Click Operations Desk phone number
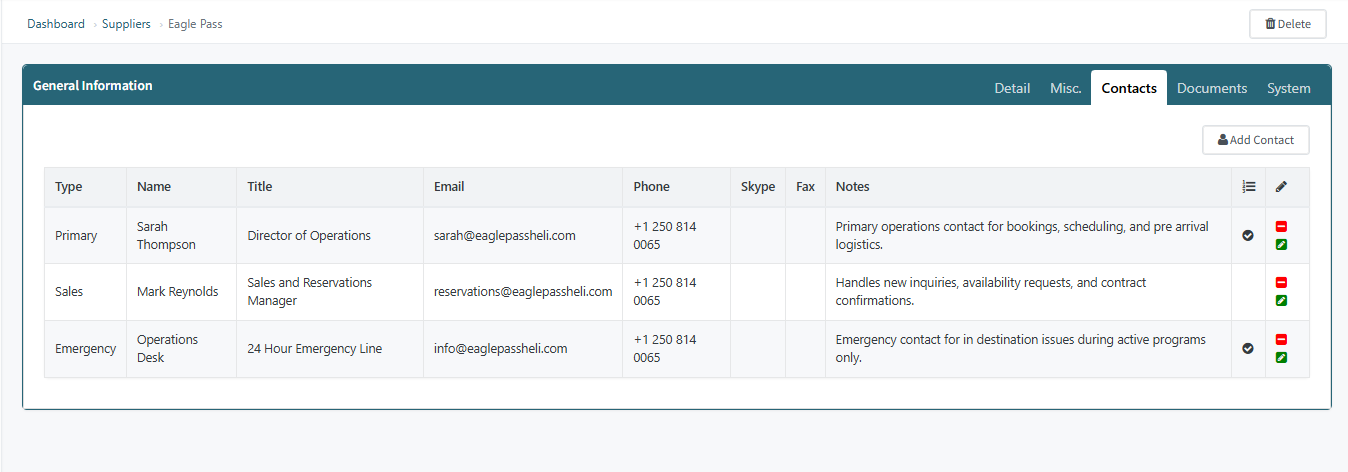This screenshot has width=1348, height=472. click(665, 349)
